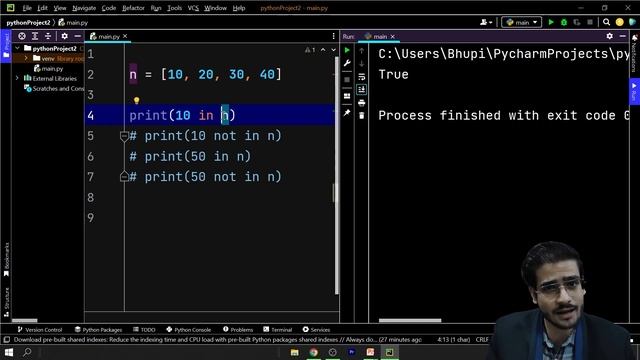Open TODO tool window
This screenshot has width=640, height=360.
point(144,329)
